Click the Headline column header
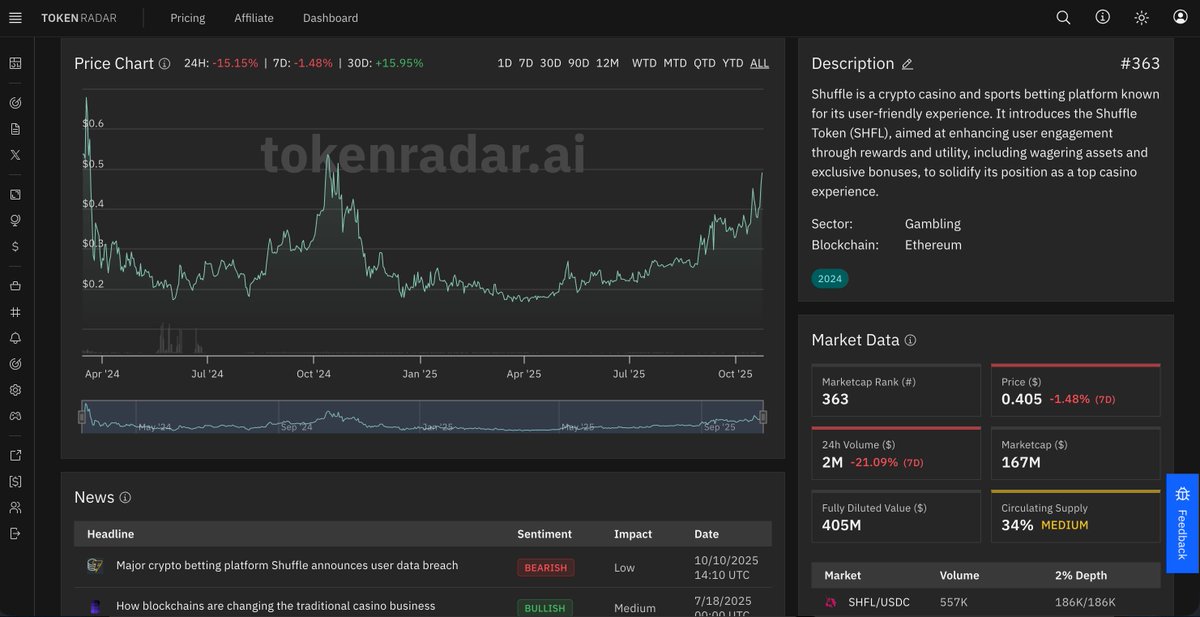 click(x=110, y=534)
